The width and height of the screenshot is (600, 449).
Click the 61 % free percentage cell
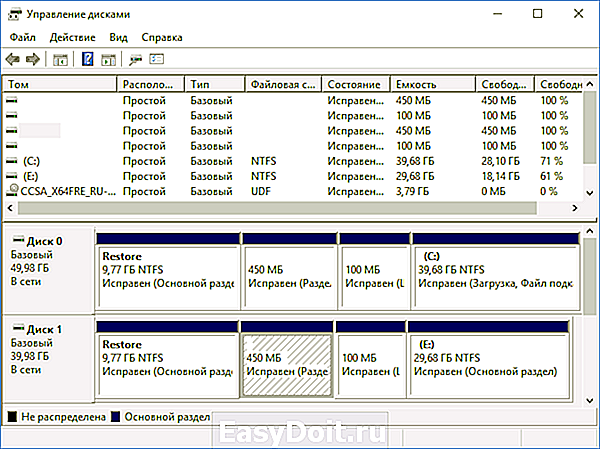(551, 176)
